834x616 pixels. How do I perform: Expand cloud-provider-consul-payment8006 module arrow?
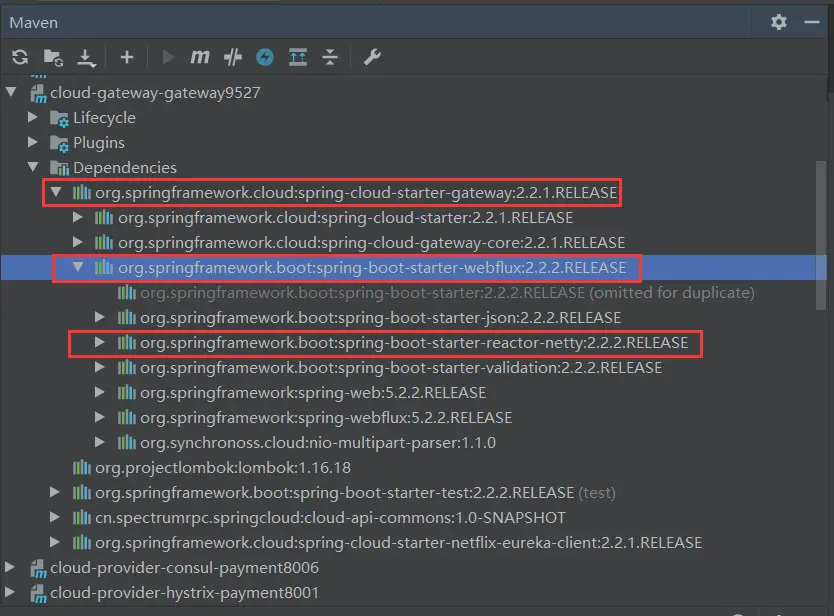click(10, 567)
